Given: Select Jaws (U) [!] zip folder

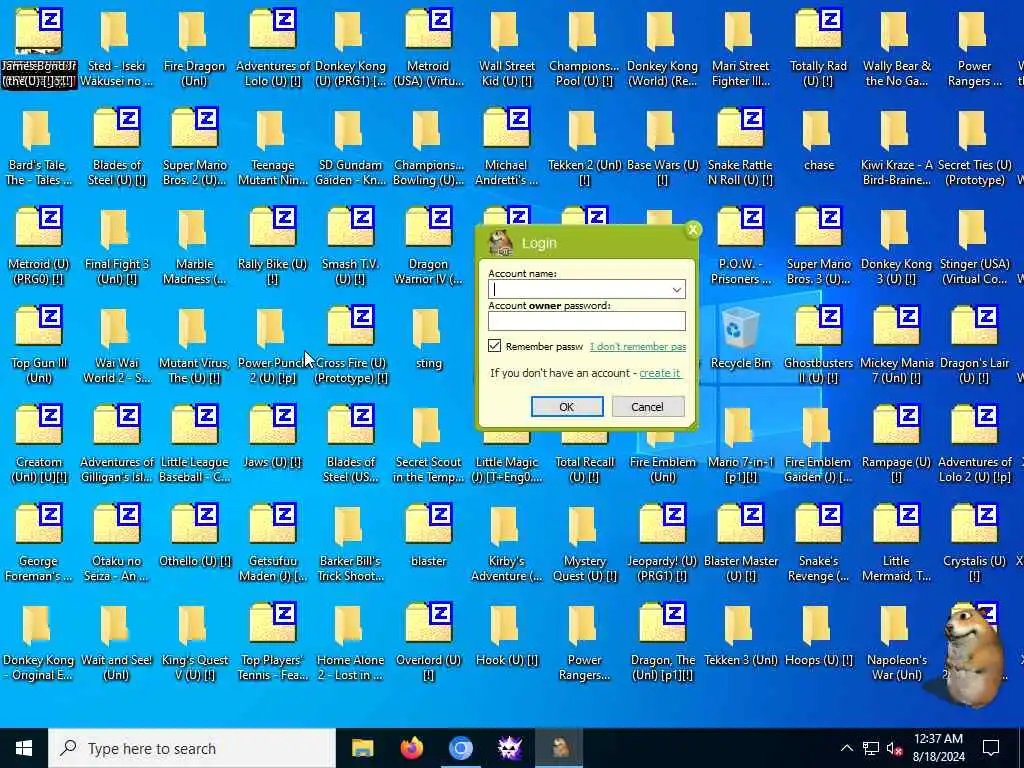Looking at the screenshot, I should pyautogui.click(x=272, y=438).
